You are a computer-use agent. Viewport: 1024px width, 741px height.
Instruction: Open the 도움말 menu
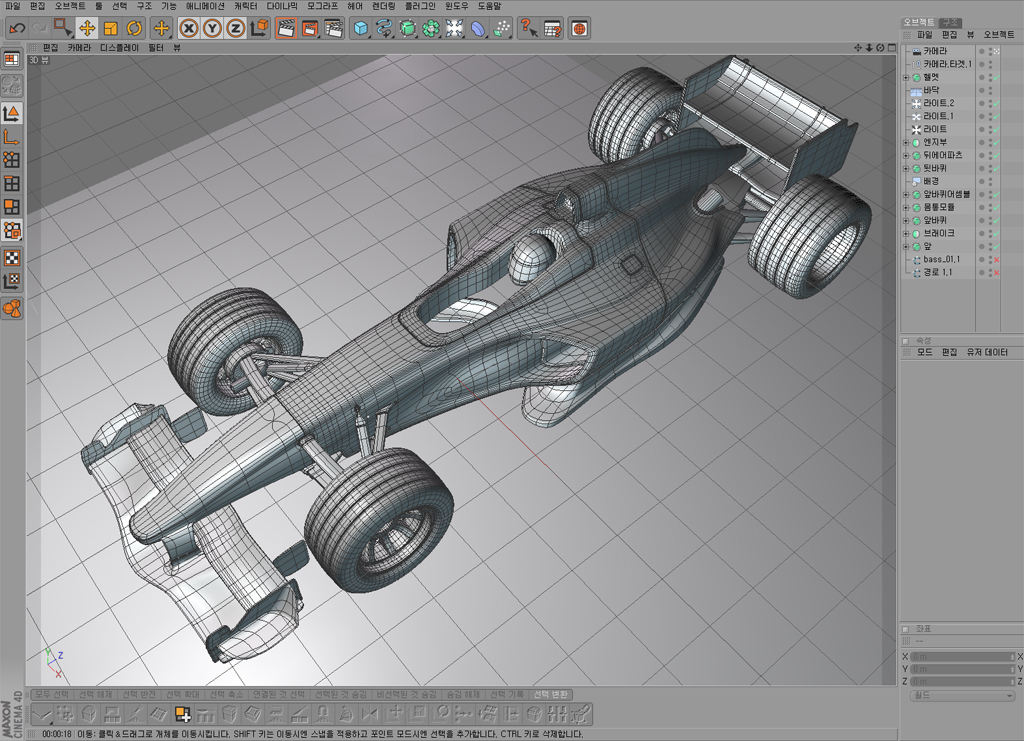[x=489, y=6]
